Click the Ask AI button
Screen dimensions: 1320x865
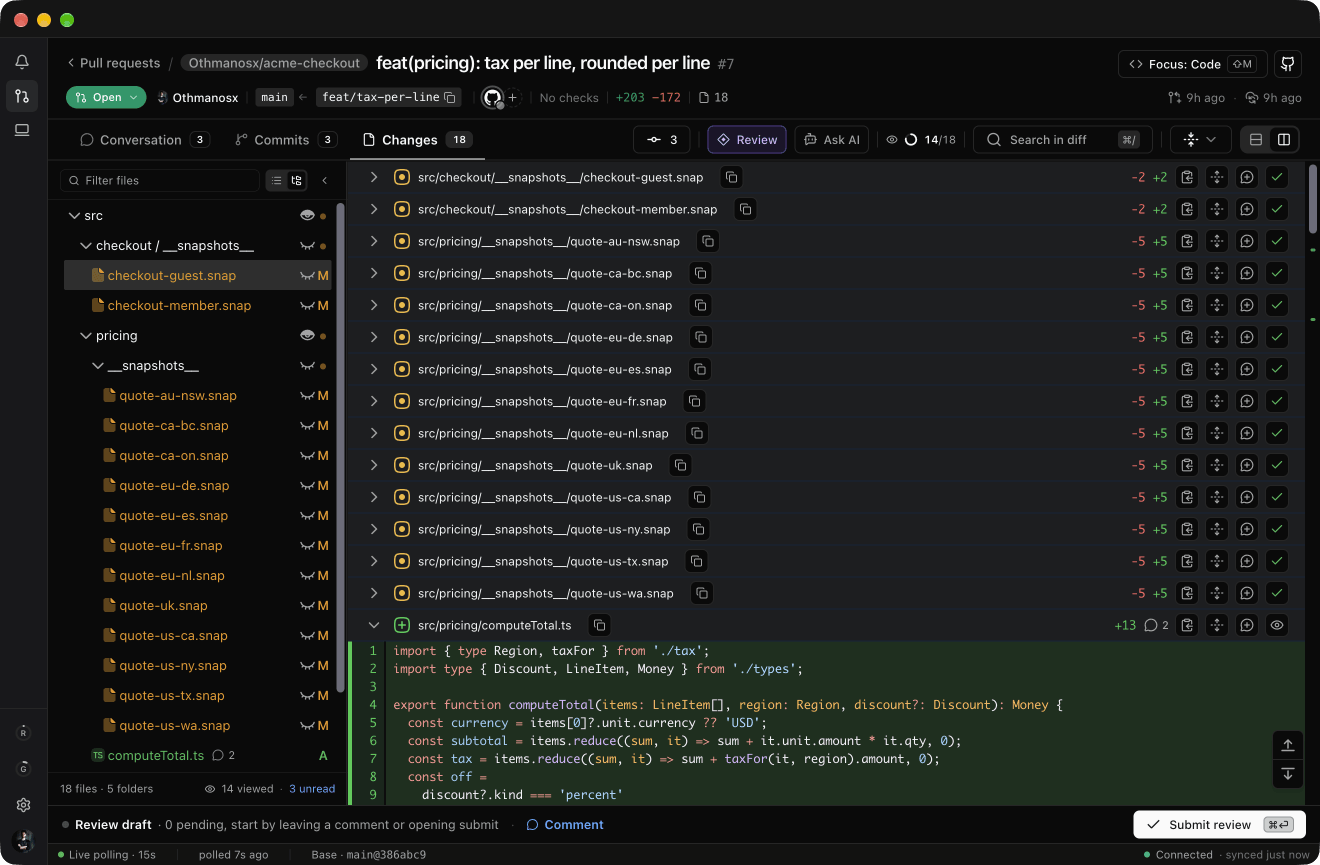tap(832, 140)
